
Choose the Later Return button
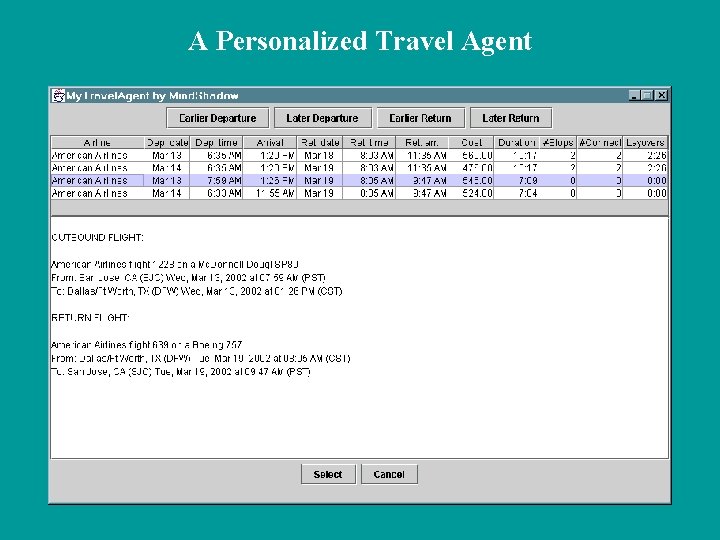511,118
